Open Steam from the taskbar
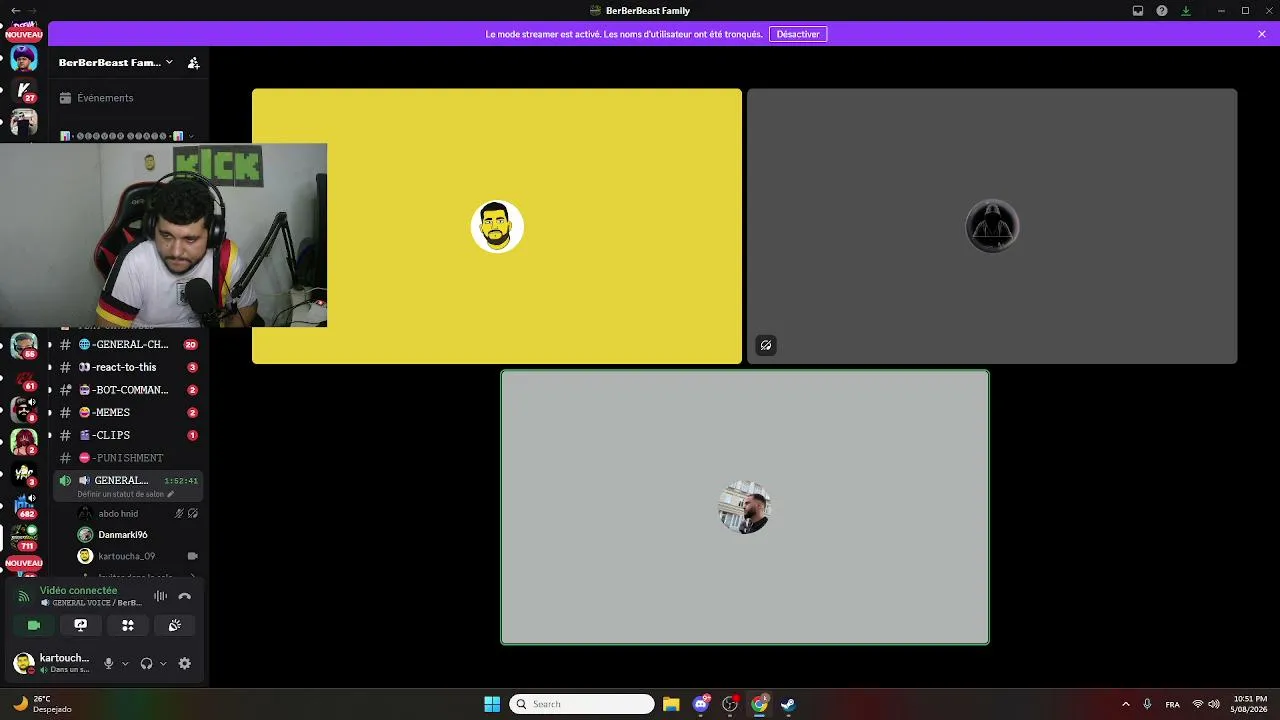 (788, 704)
